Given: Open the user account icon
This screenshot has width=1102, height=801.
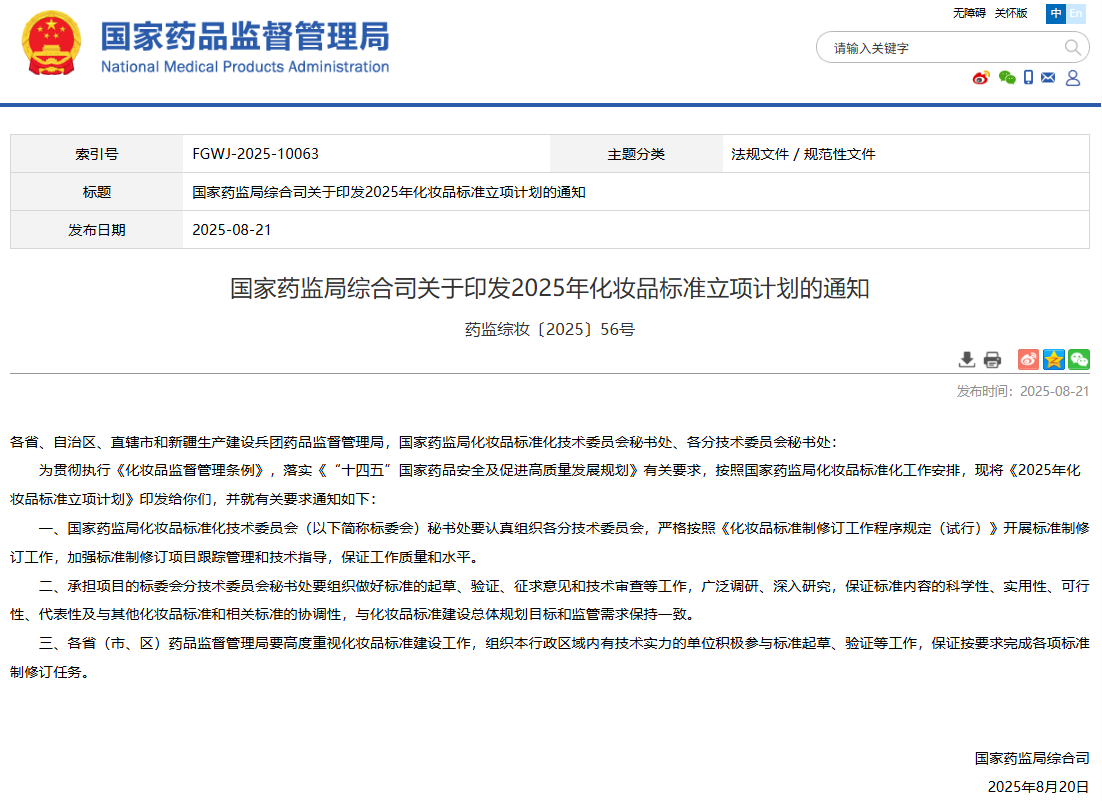Looking at the screenshot, I should [x=1073, y=78].
